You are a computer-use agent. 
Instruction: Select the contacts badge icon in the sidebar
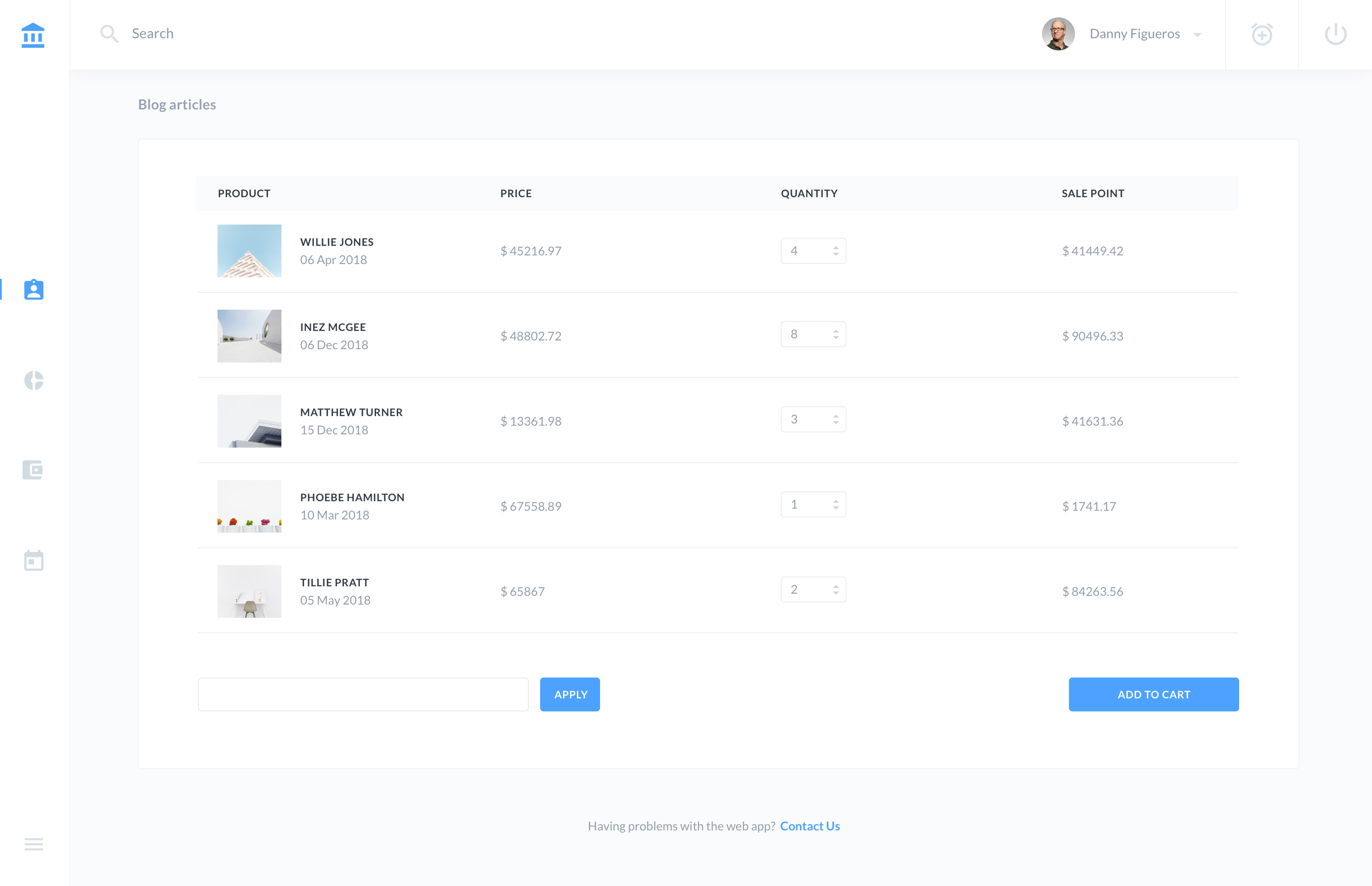pos(33,289)
